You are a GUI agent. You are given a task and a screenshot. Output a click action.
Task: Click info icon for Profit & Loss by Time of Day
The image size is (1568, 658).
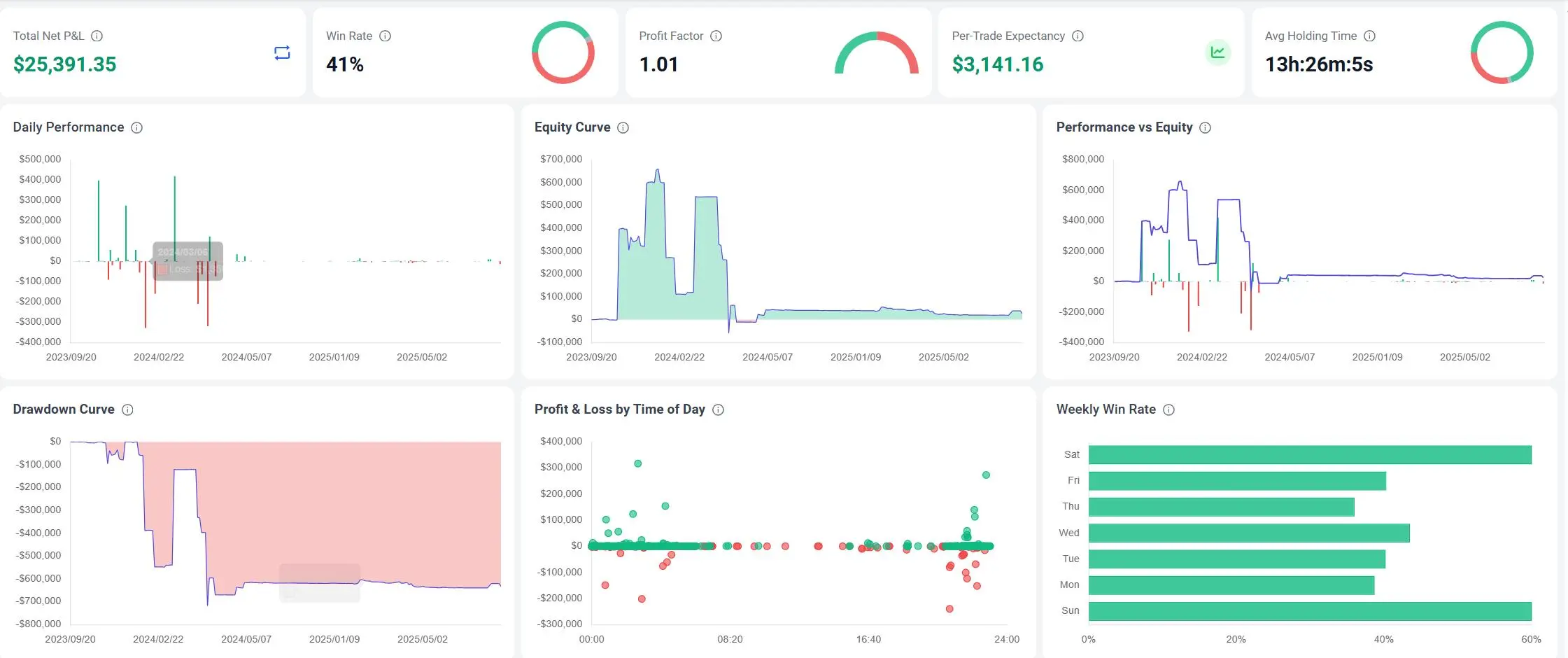(x=718, y=409)
